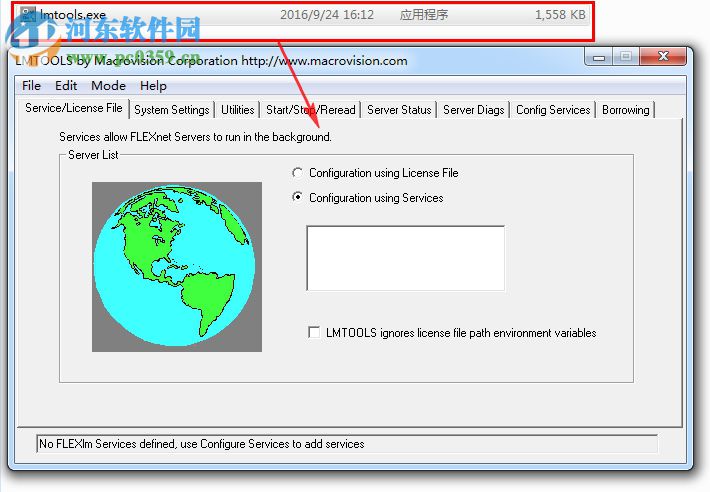Click the Services allow FLEXnet Servers description

(195, 137)
